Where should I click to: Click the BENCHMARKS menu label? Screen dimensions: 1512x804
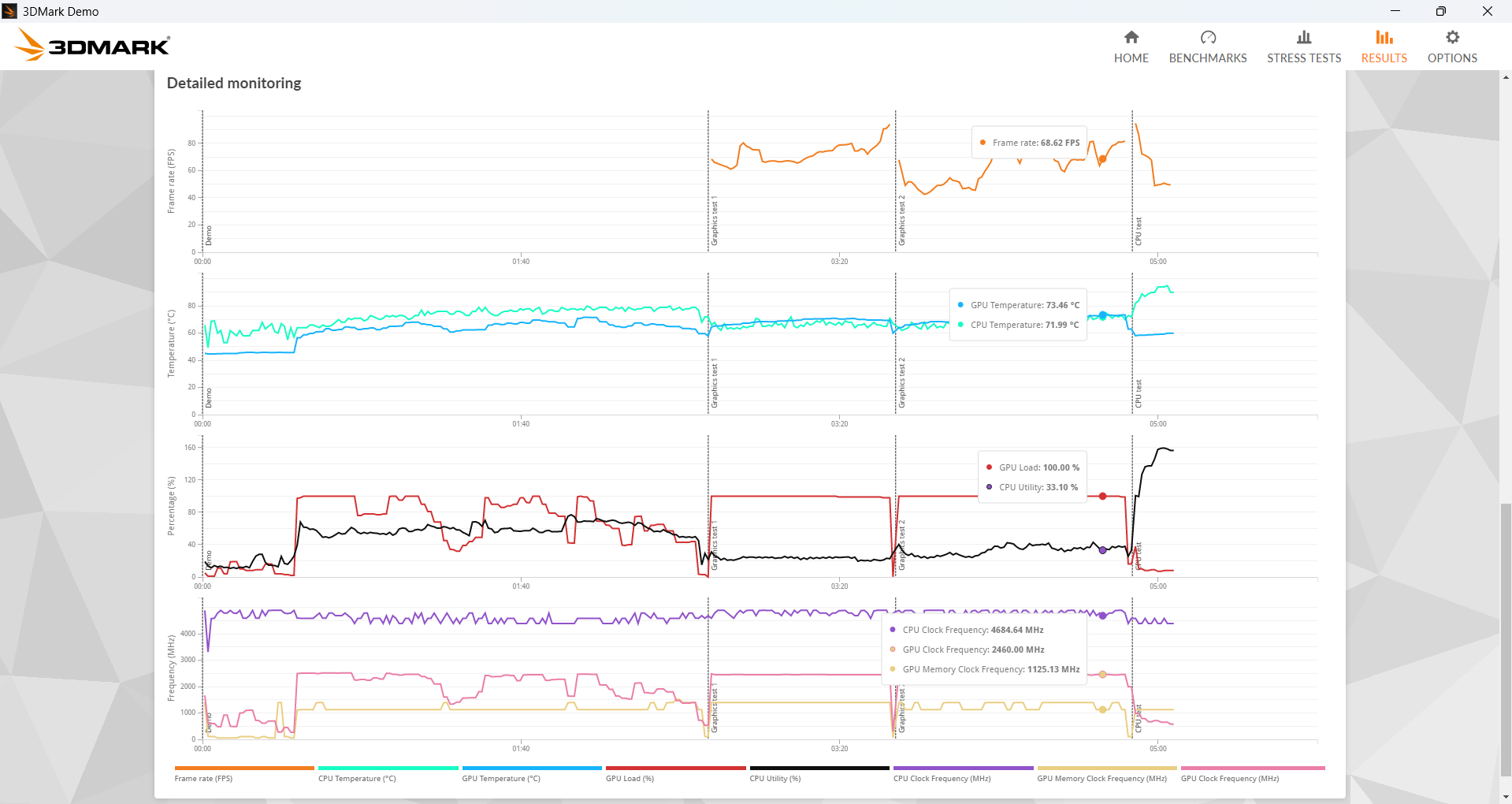pyautogui.click(x=1208, y=58)
